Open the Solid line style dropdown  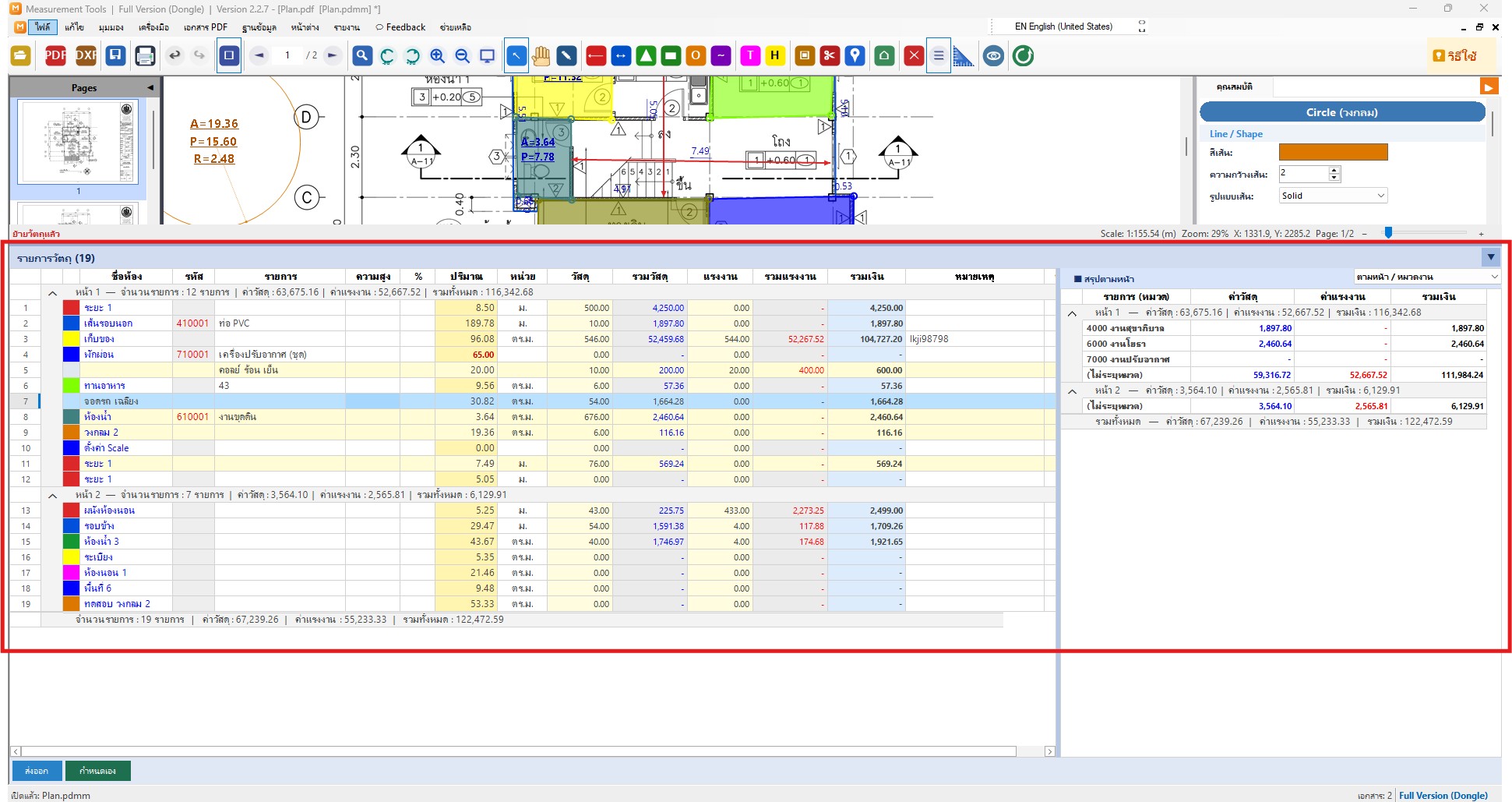(x=1333, y=196)
